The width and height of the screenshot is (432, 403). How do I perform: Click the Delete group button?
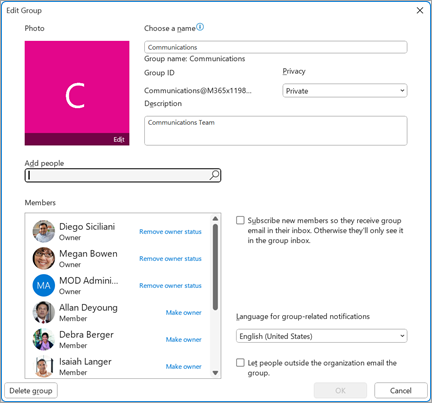pos(31,390)
